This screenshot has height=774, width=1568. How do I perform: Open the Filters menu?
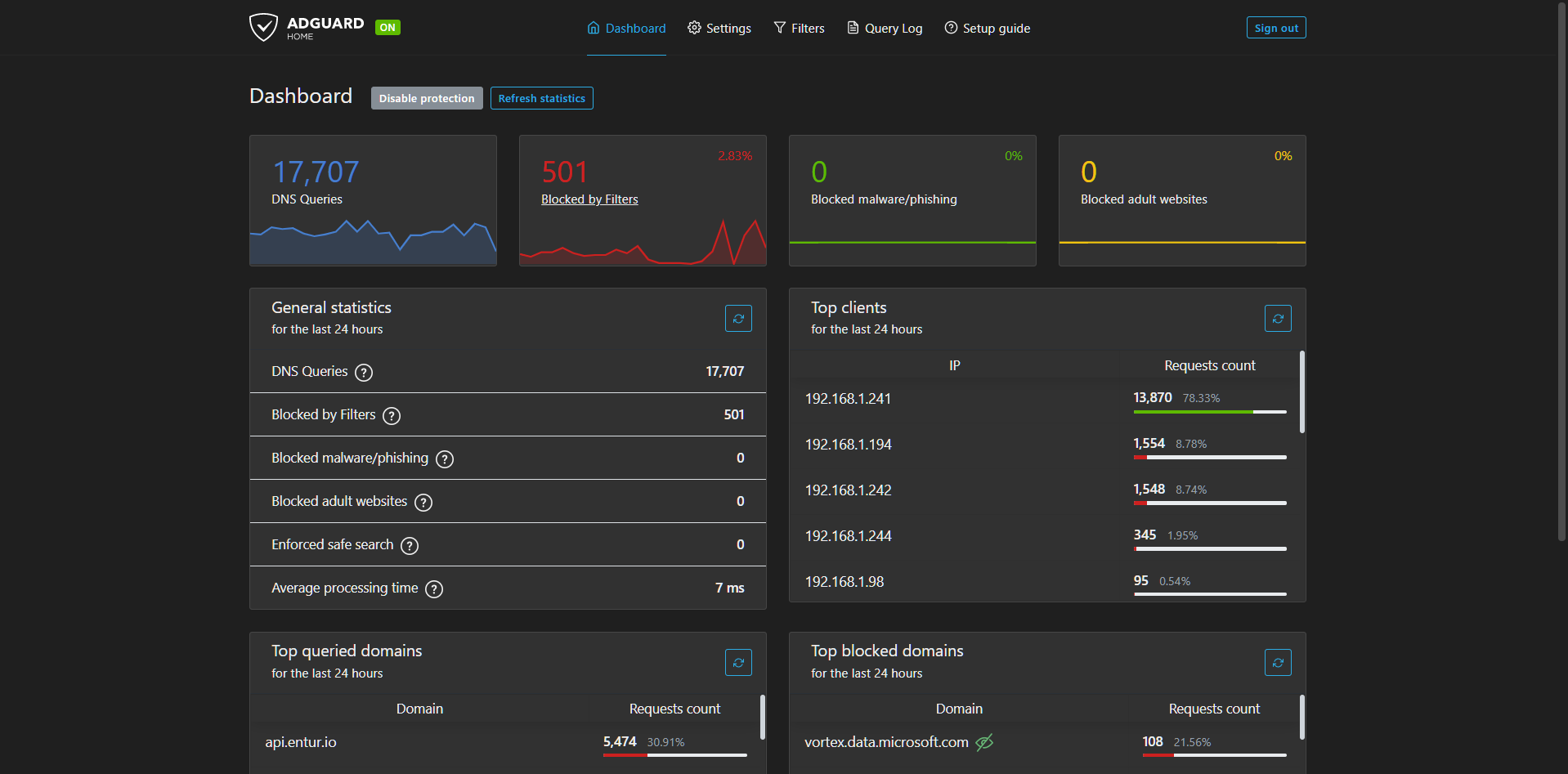[799, 28]
